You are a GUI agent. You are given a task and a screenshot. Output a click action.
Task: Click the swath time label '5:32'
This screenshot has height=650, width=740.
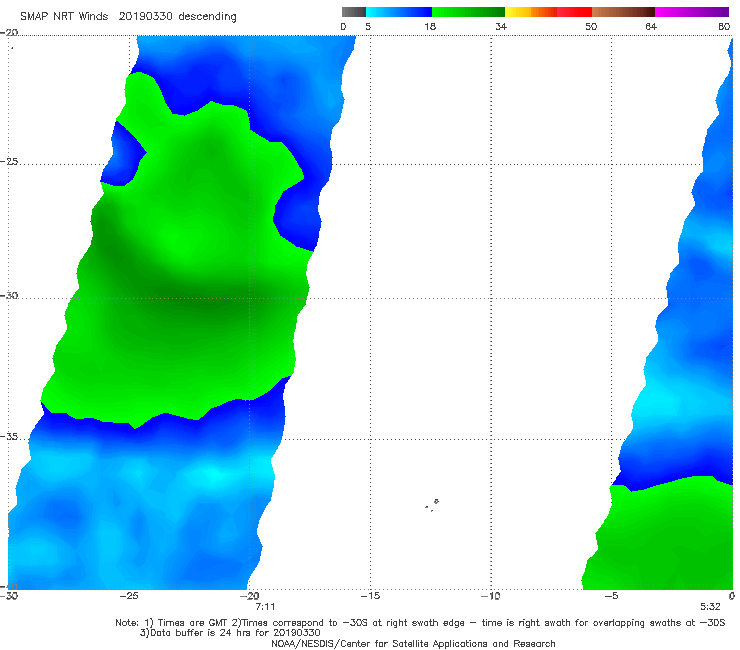710,607
